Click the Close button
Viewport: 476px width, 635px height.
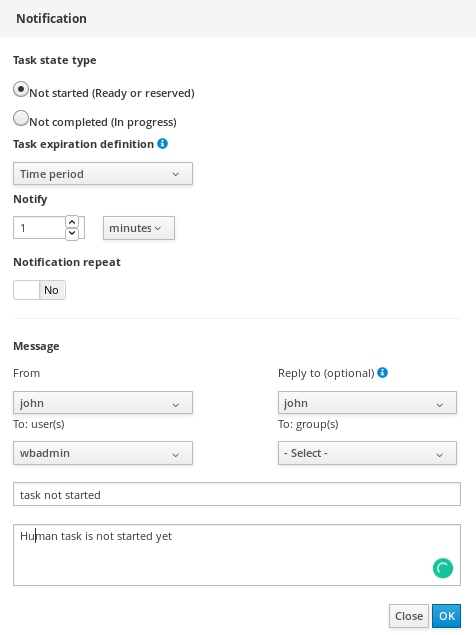(409, 616)
